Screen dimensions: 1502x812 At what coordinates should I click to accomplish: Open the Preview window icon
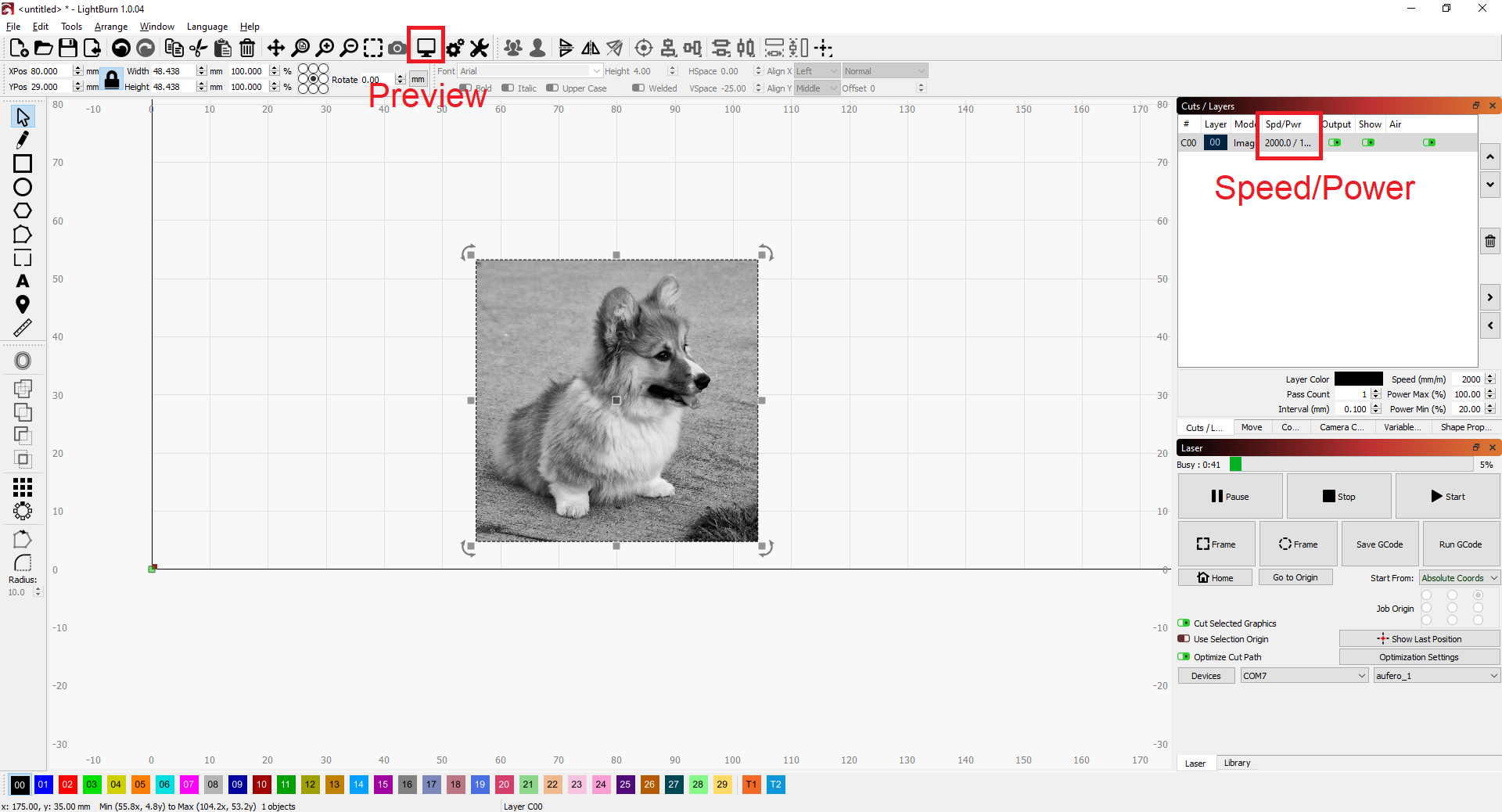[426, 48]
